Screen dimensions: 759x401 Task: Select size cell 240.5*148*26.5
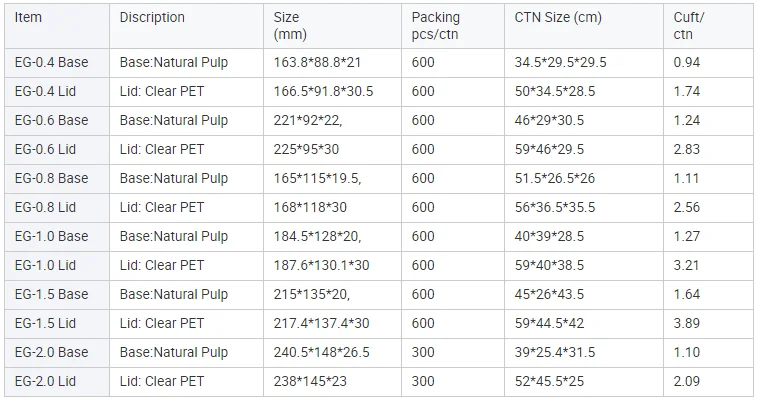[x=322, y=352]
